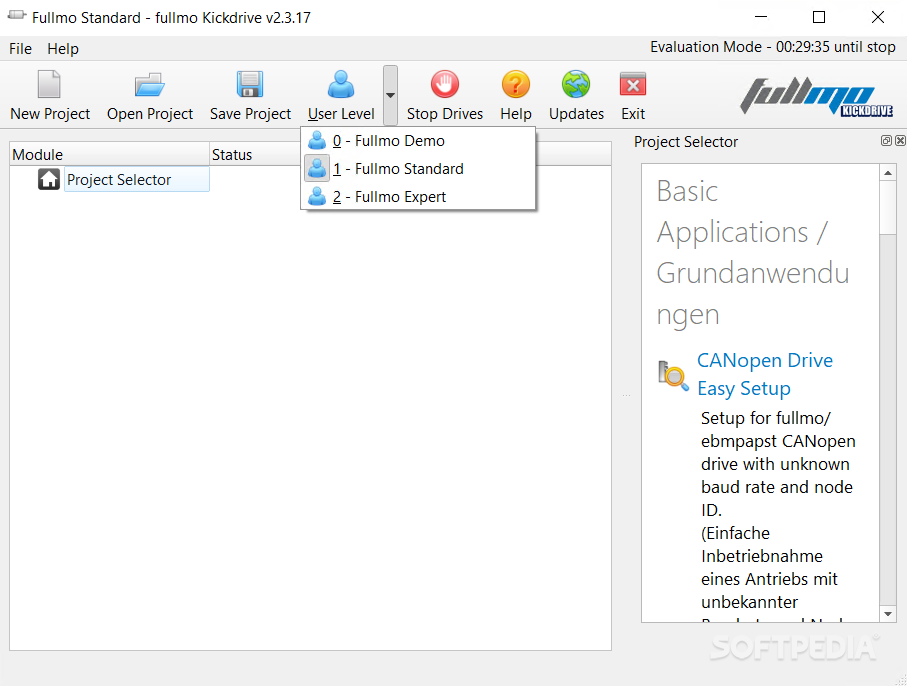Click the Project Selector panel scrollbar thumb
The image size is (907, 686).
point(887,207)
